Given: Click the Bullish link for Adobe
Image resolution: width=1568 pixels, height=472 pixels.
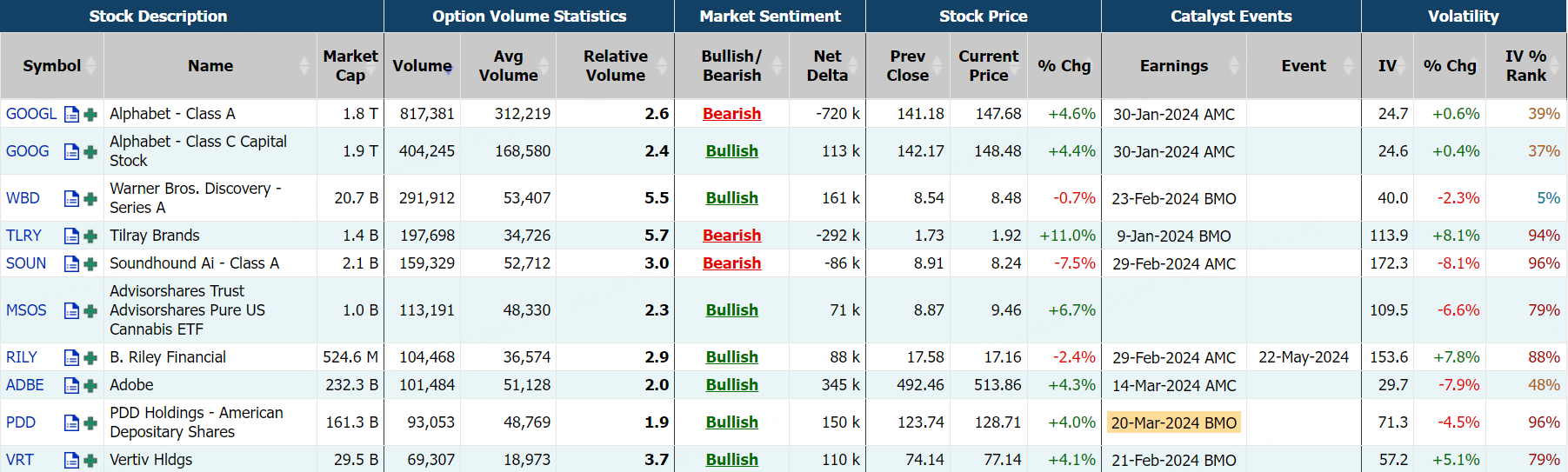Looking at the screenshot, I should tap(731, 385).
